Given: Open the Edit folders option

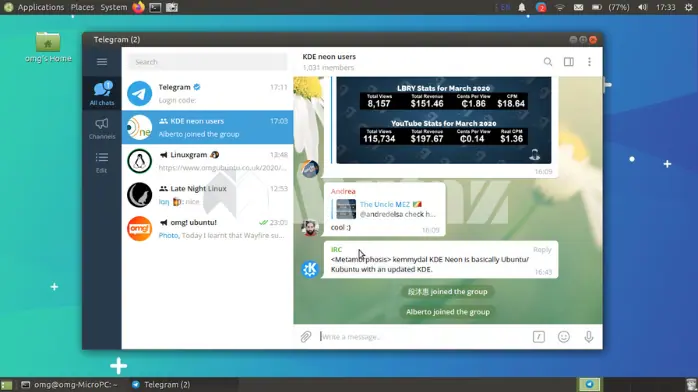Looking at the screenshot, I should (x=102, y=162).
